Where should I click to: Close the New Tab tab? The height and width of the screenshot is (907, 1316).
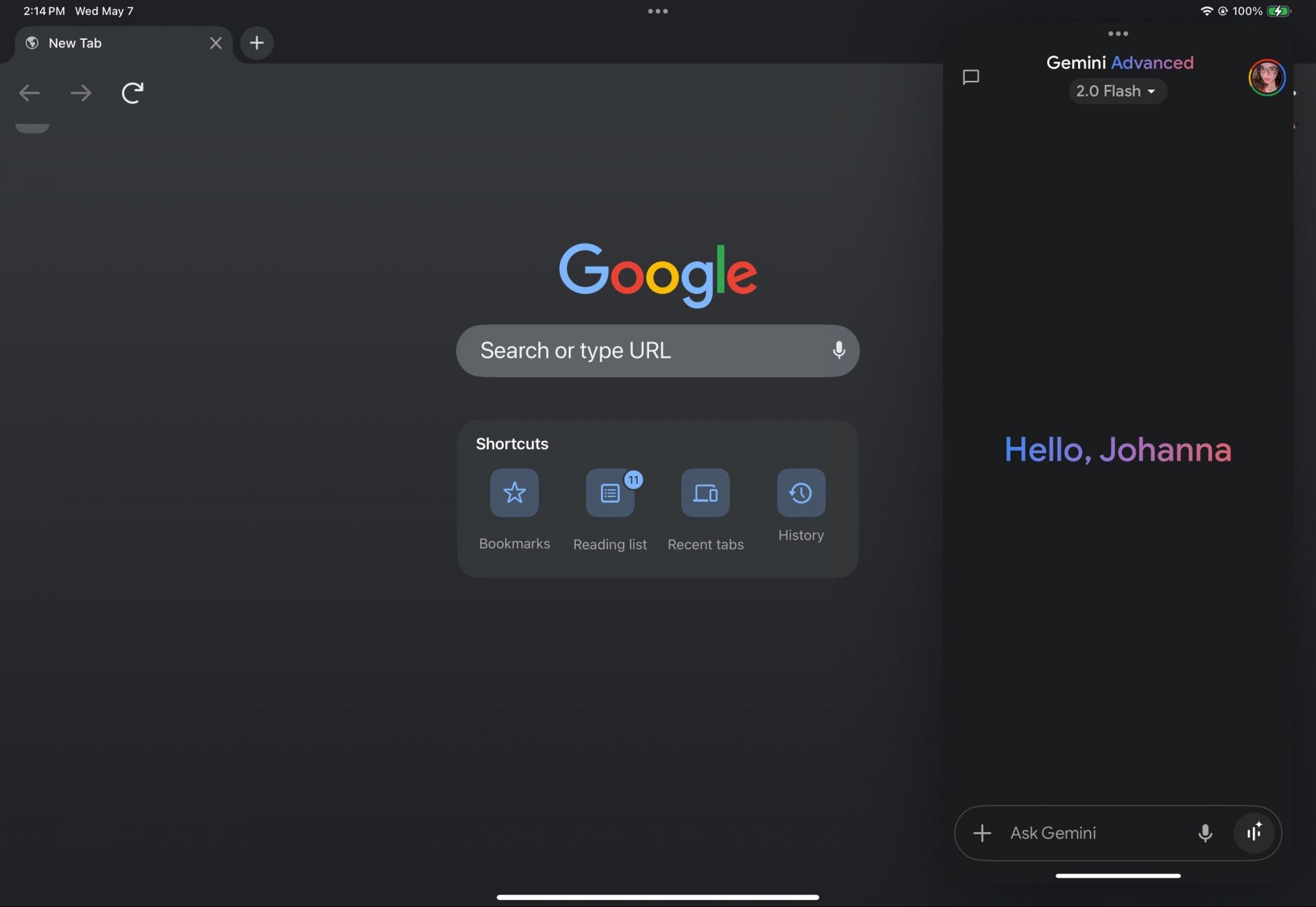[215, 43]
